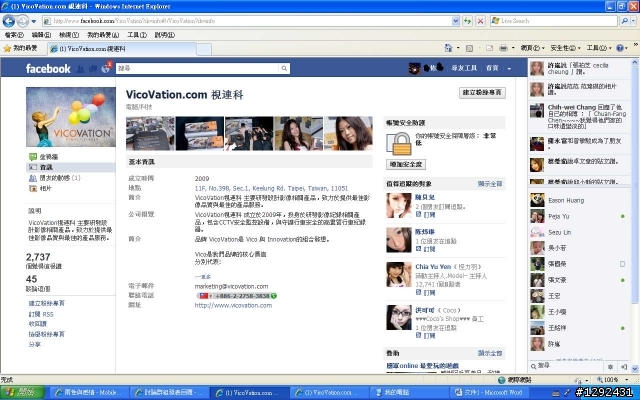Click the Facebook search field
The image size is (640, 400).
198,68
